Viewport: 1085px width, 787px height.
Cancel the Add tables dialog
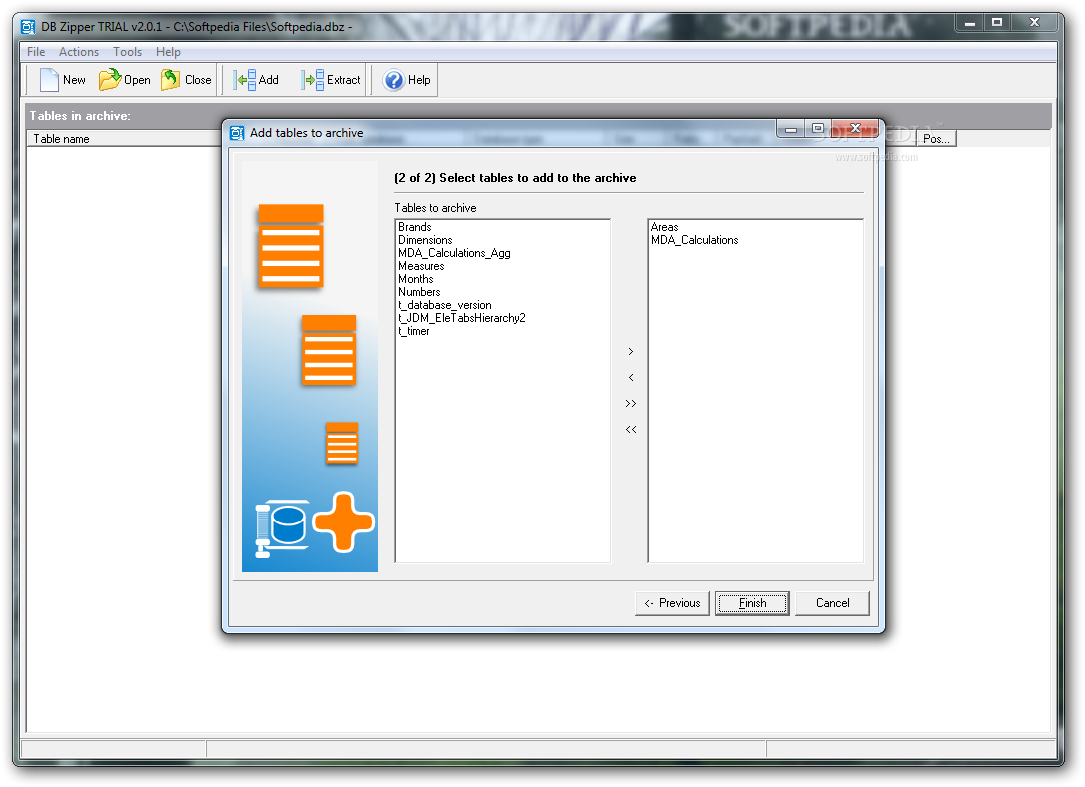tap(832, 603)
